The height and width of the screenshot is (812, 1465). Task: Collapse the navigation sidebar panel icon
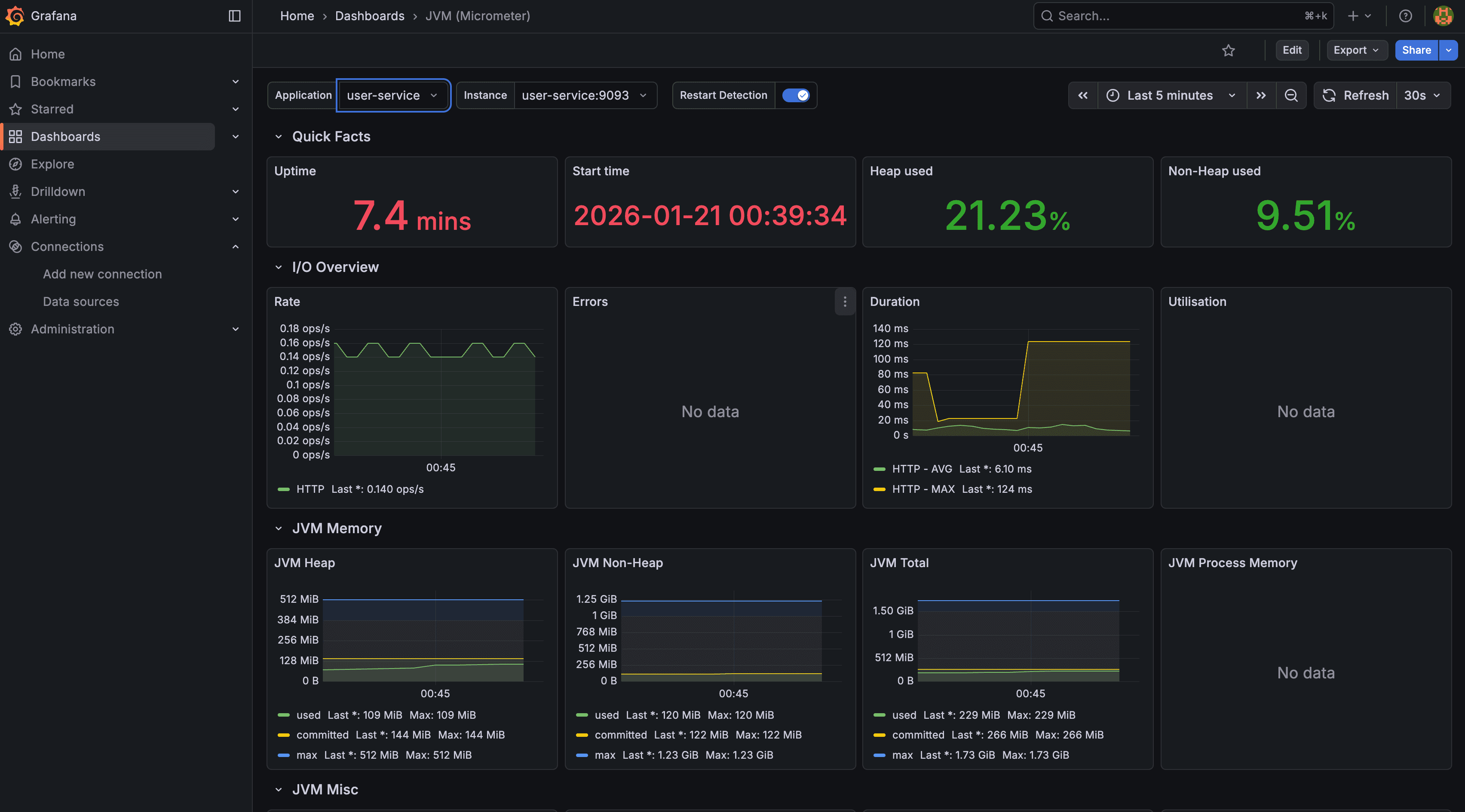pyautogui.click(x=234, y=16)
